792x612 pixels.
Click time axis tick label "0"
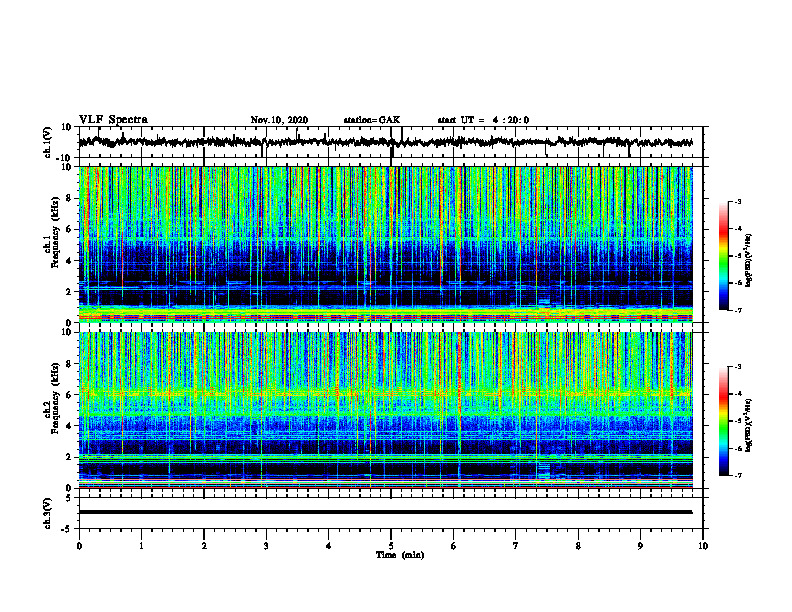79,546
